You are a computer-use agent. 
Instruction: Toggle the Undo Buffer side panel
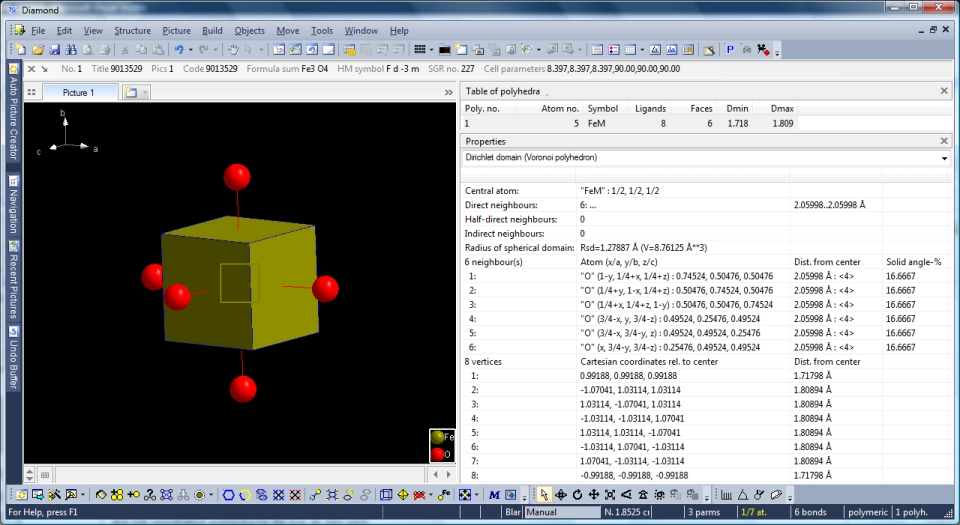(x=14, y=356)
